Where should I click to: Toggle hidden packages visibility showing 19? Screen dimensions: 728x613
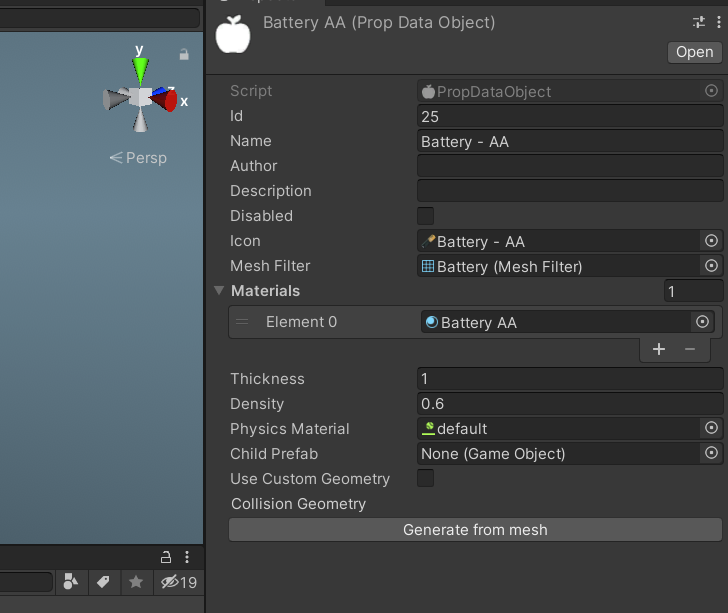[x=179, y=582]
